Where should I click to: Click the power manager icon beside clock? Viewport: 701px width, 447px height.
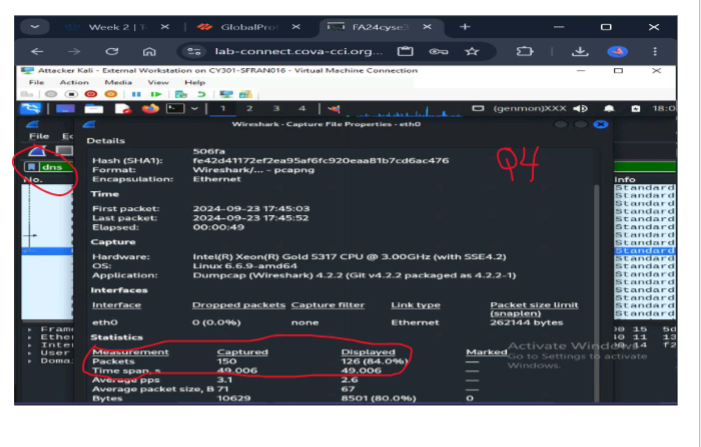635,109
